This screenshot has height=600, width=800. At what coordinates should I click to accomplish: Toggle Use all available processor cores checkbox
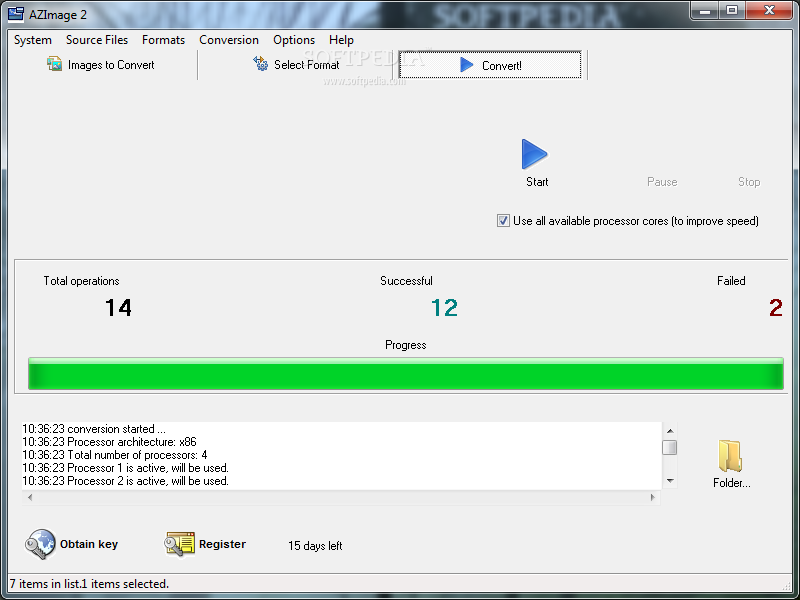point(503,220)
